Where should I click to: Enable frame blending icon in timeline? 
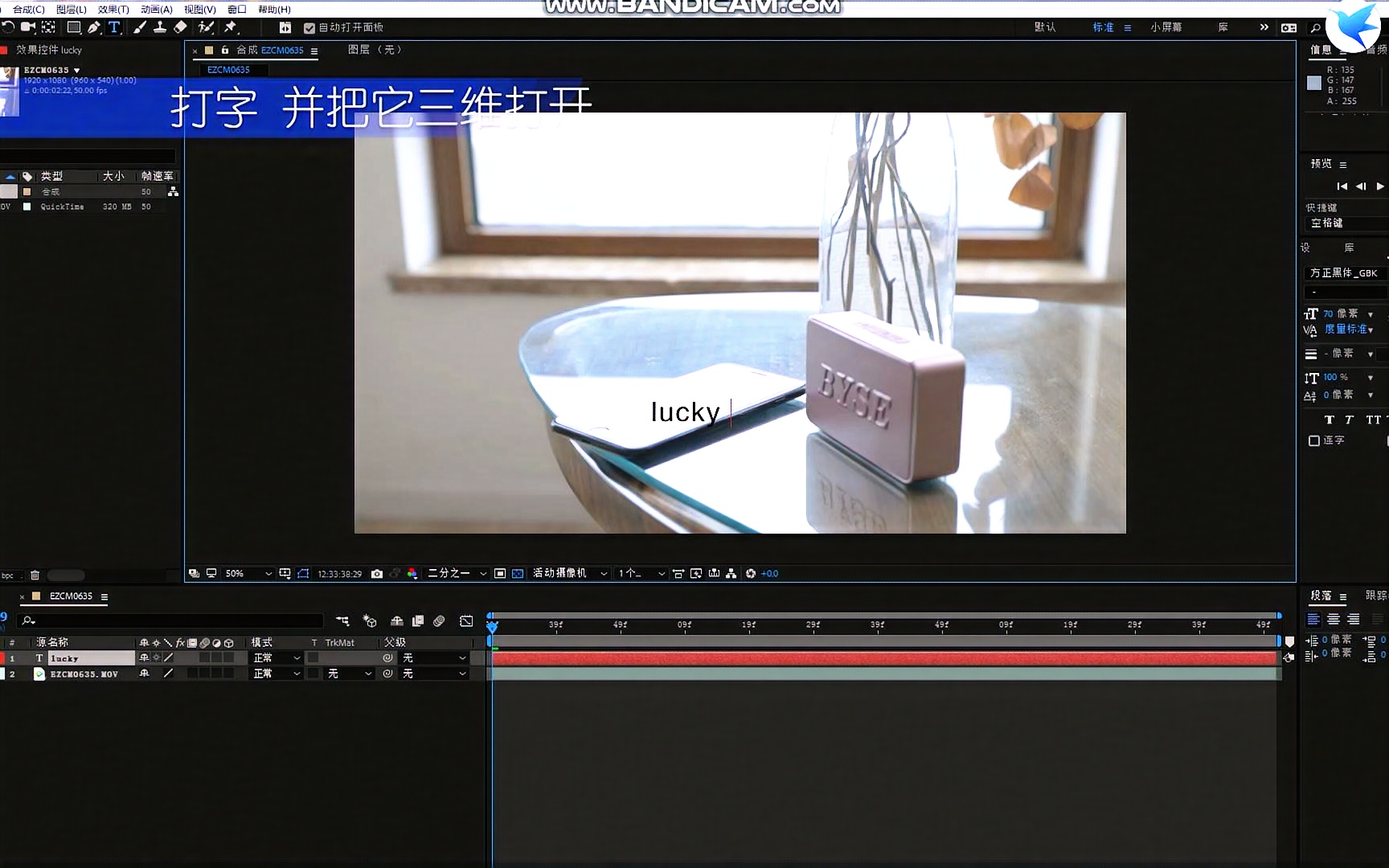coord(418,621)
